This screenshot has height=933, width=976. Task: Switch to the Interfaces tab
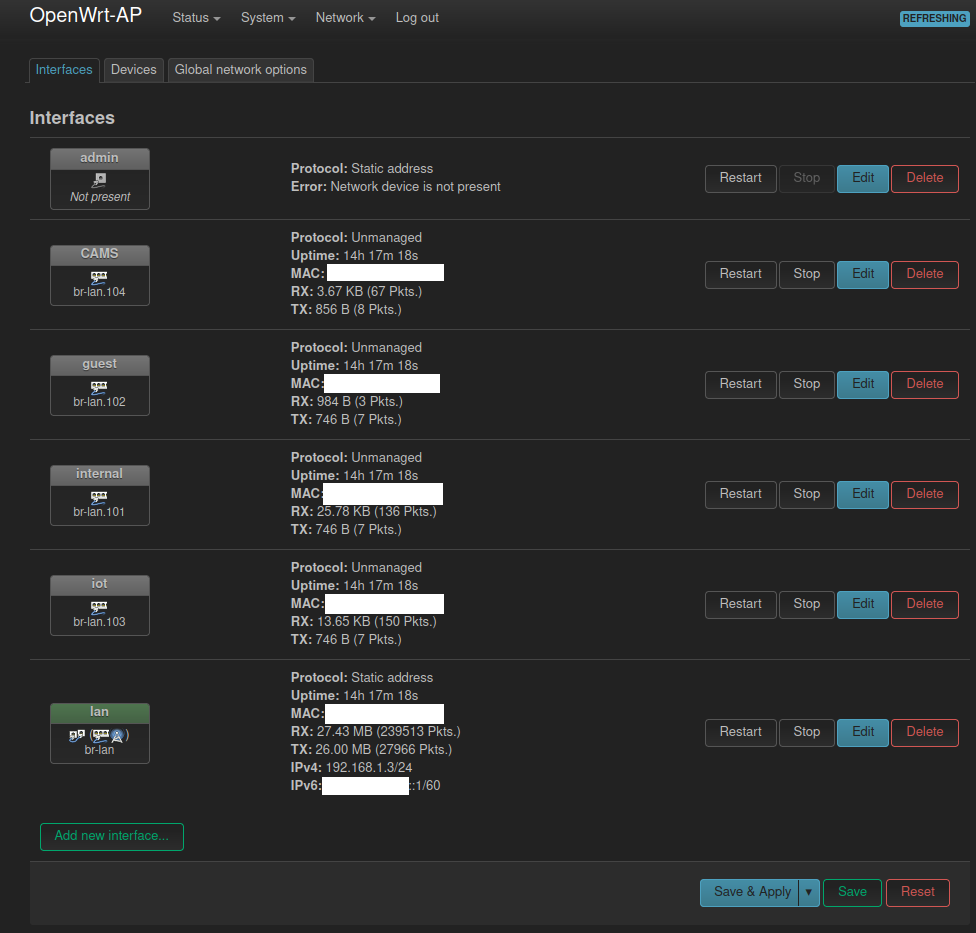64,70
